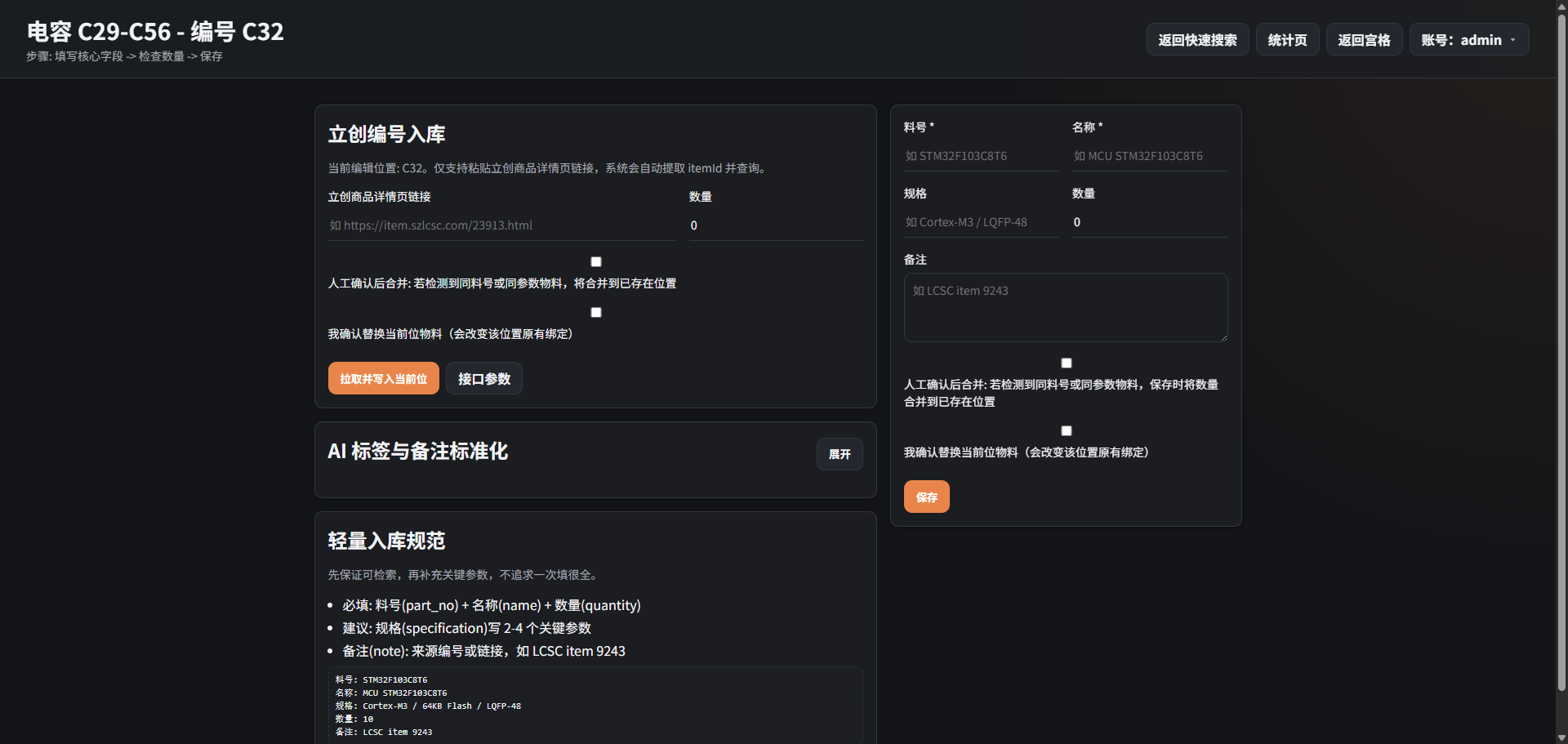
Task: Focus the 数量 field in 立创编号入库 panel
Action: (x=774, y=225)
